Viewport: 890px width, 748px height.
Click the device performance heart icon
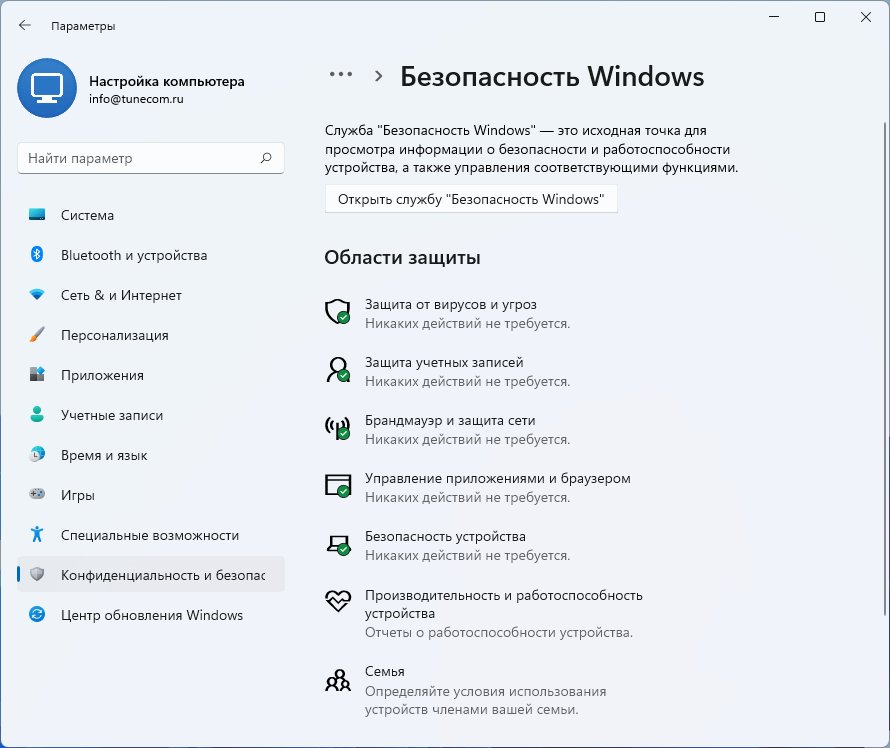pyautogui.click(x=337, y=601)
